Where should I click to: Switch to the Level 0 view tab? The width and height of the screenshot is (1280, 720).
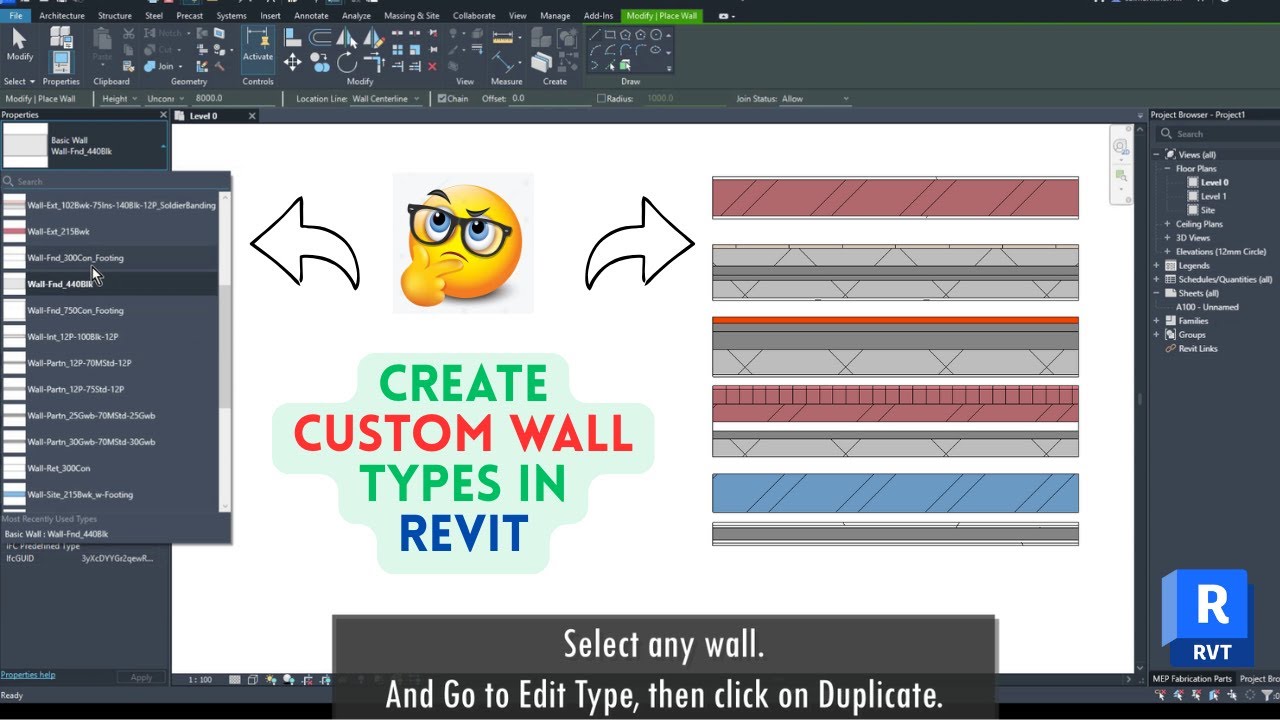click(204, 116)
